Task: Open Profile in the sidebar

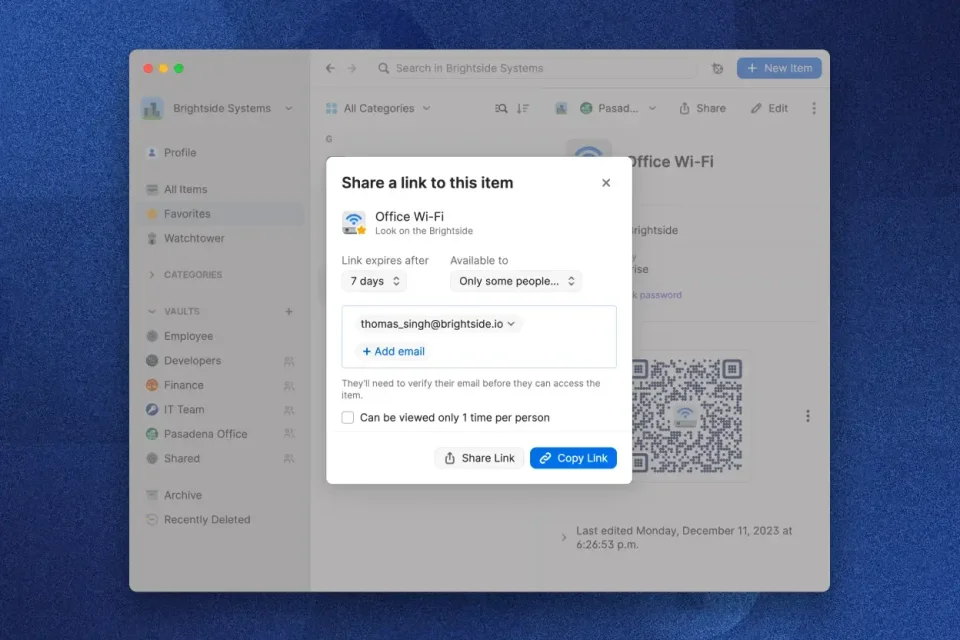Action: pyautogui.click(x=222, y=152)
